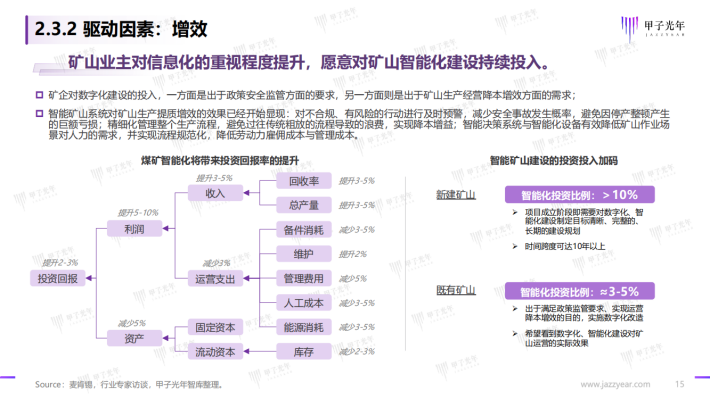This screenshot has height=399, width=710.
Task: Click the 智能化投资比例 ≈3-5% banner
Action: click(580, 291)
